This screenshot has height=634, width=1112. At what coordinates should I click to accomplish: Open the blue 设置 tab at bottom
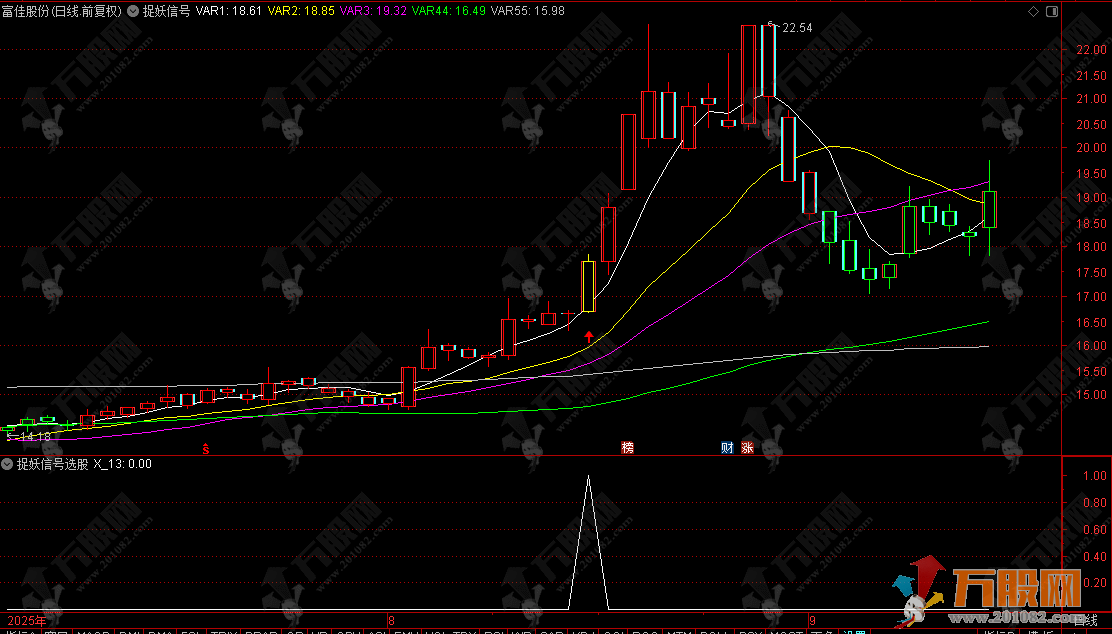(855, 630)
